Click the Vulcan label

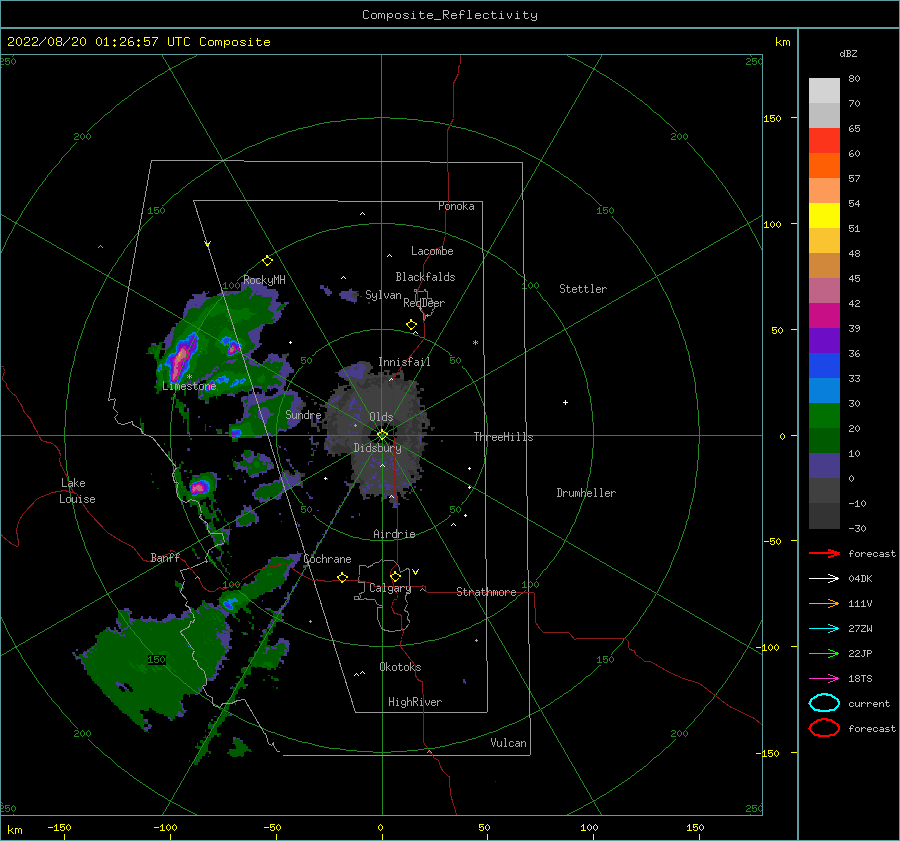point(509,743)
